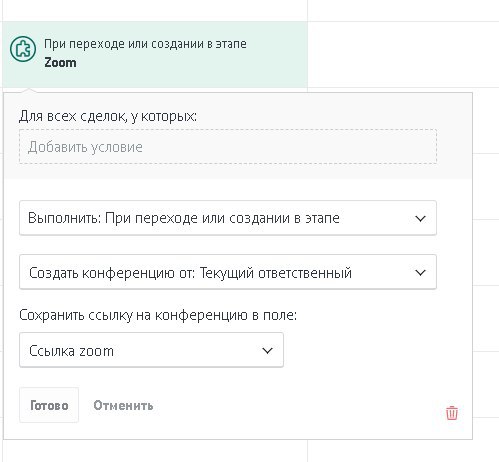Open the 'Ссылка zoom' field dropdown
Screen dimensions: 499x462
(x=151, y=350)
